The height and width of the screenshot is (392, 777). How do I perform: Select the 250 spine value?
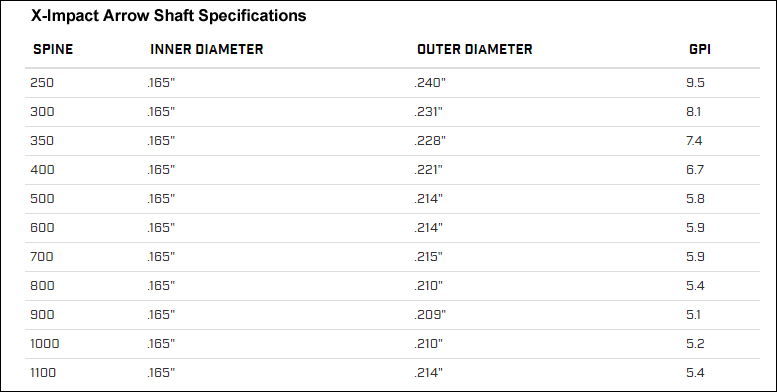click(42, 83)
